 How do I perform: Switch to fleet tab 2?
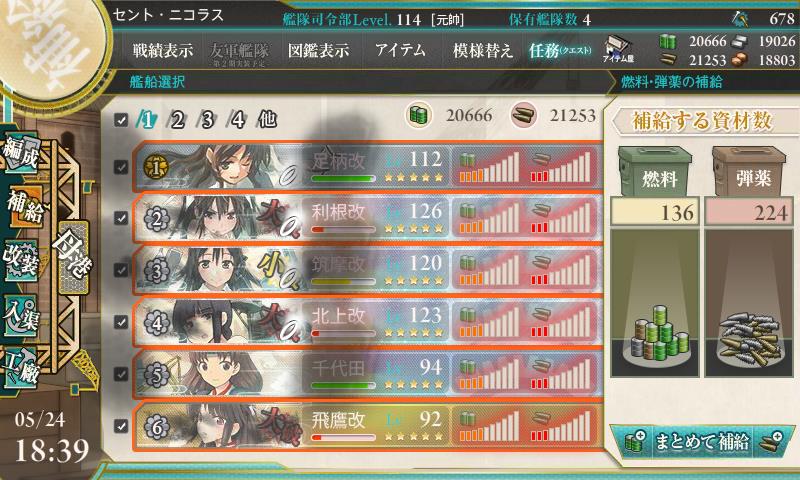177,120
